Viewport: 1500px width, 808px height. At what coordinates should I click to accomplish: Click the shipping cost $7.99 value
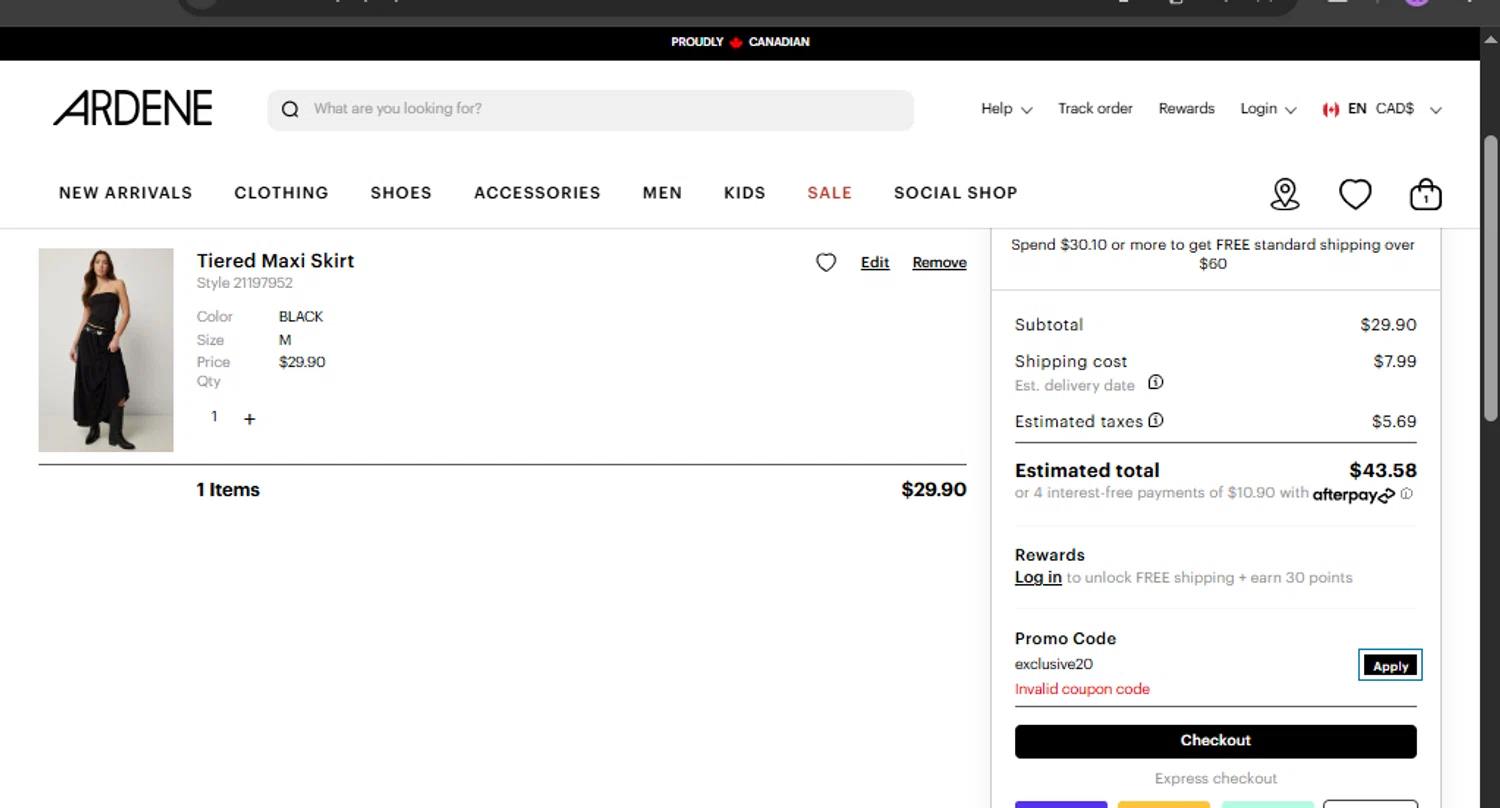click(1394, 361)
